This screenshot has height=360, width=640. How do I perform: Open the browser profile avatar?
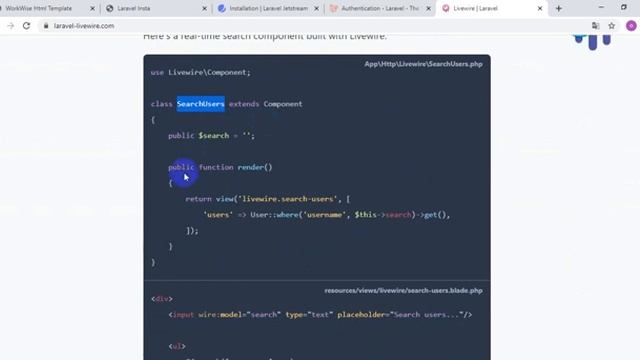click(631, 26)
